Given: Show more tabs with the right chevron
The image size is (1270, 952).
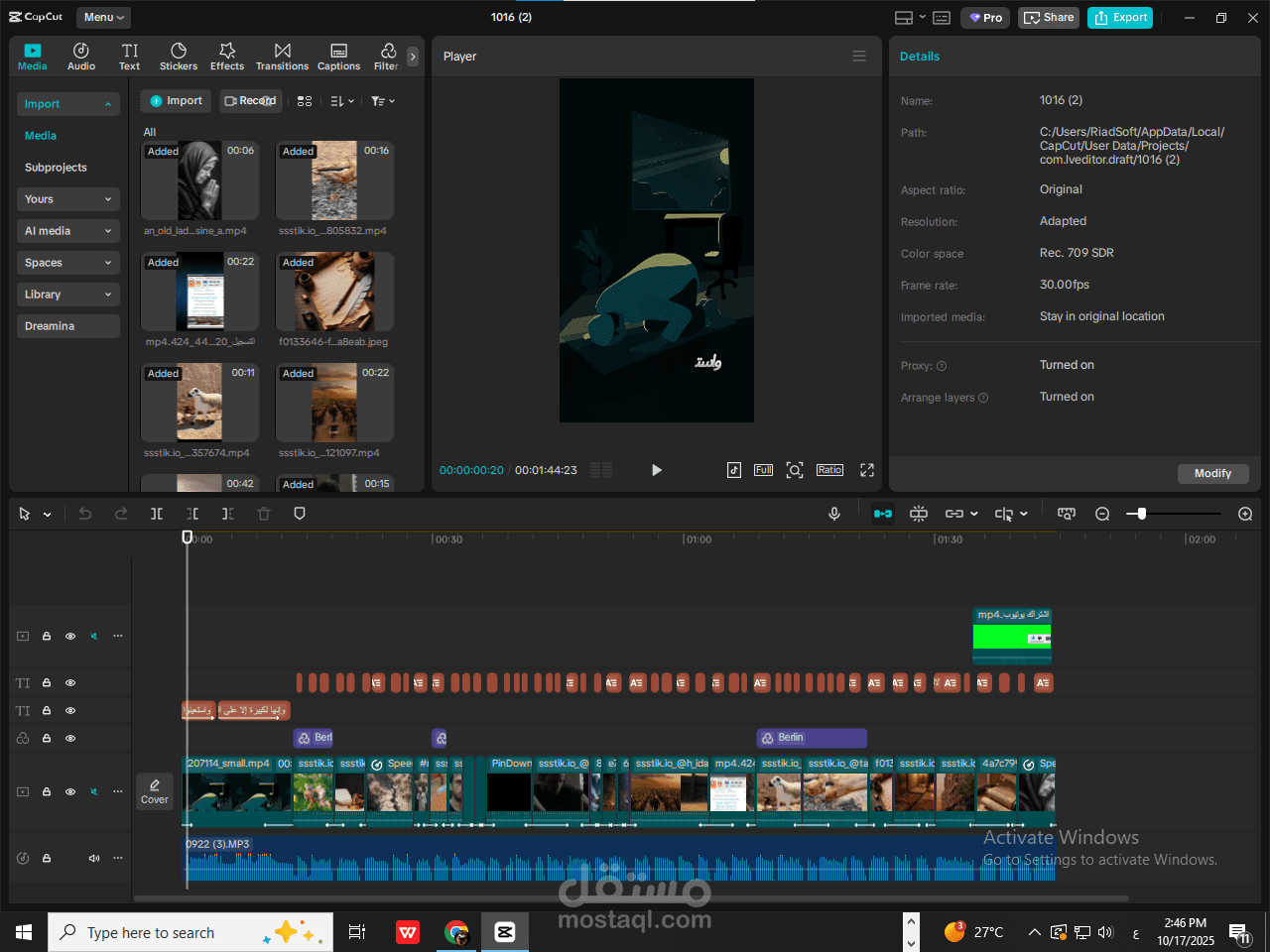Looking at the screenshot, I should tap(413, 57).
